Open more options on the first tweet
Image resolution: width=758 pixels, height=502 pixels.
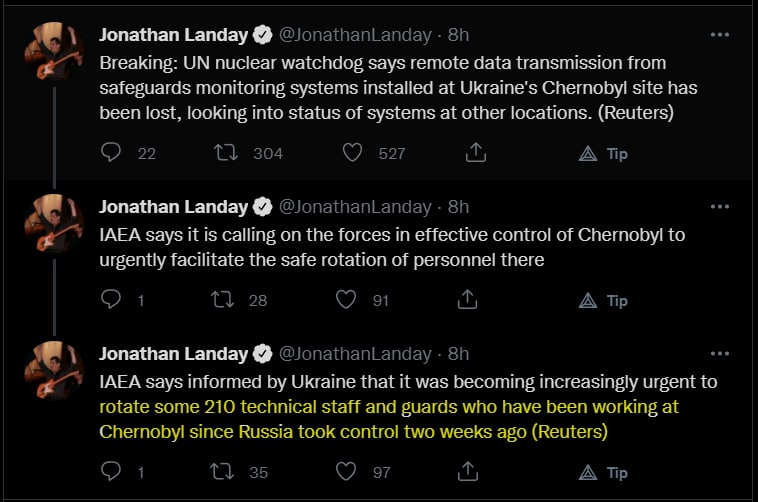(719, 34)
